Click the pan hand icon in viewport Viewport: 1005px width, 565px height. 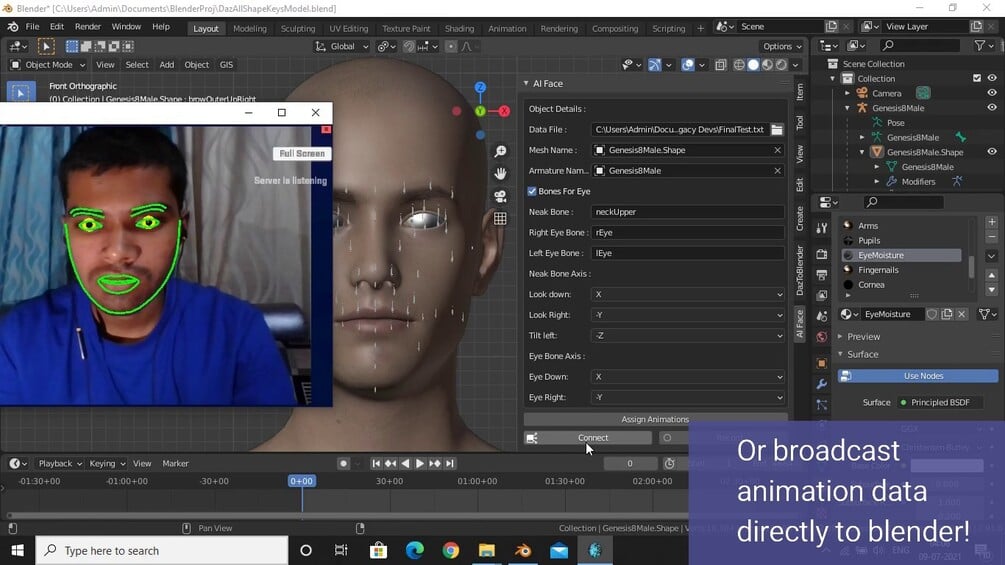(x=500, y=173)
